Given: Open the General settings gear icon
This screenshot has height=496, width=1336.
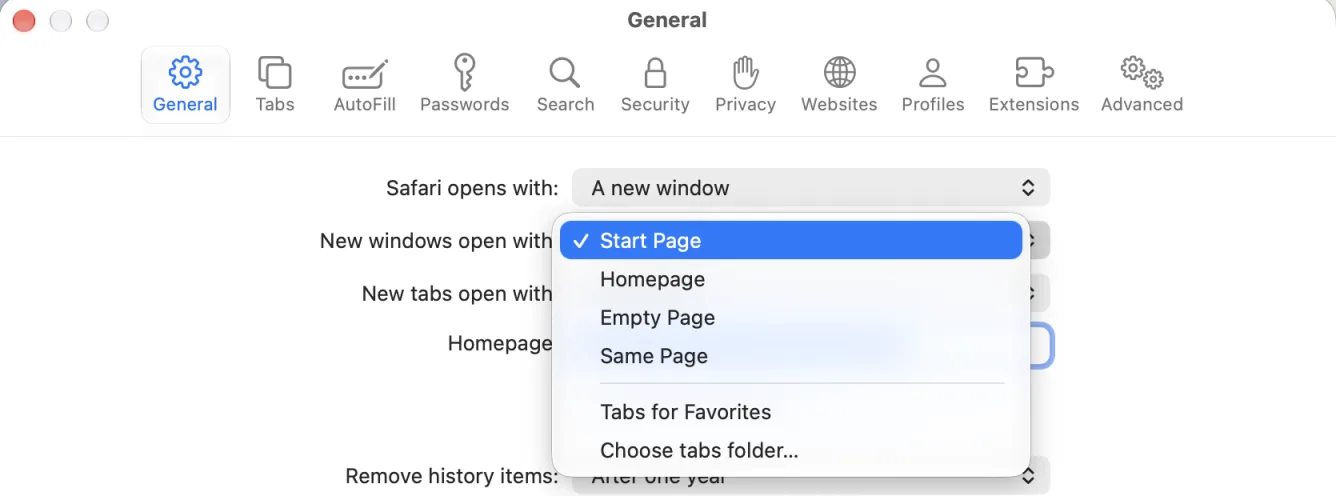Looking at the screenshot, I should (x=185, y=85).
